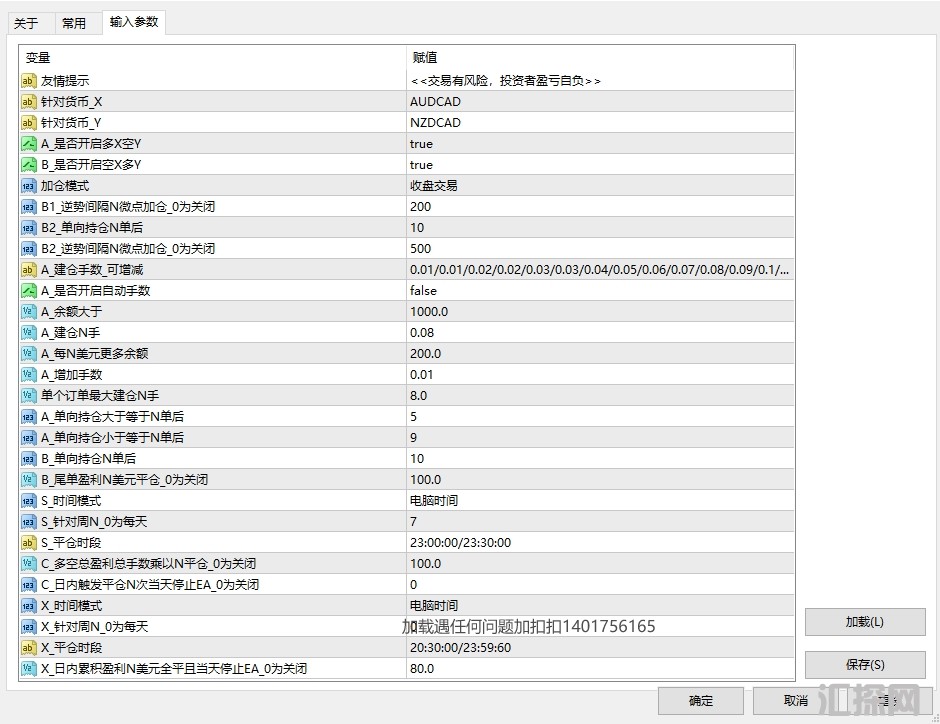This screenshot has width=940, height=724.
Task: Click string icon beside 针对货币_X
Action: pos(29,102)
